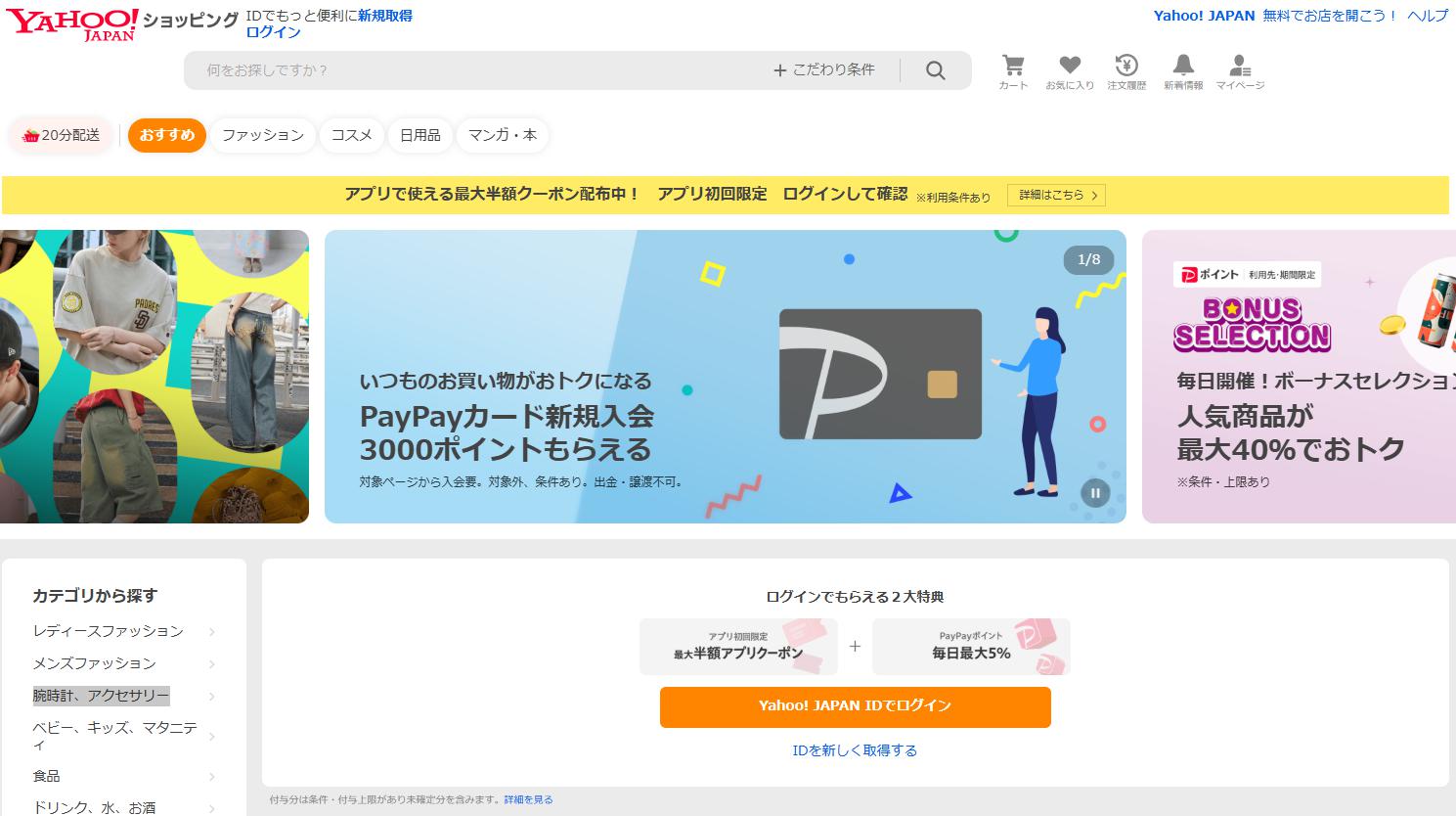Follow the IDを新しく取得する link
This screenshot has height=816, width=1456.
point(855,750)
